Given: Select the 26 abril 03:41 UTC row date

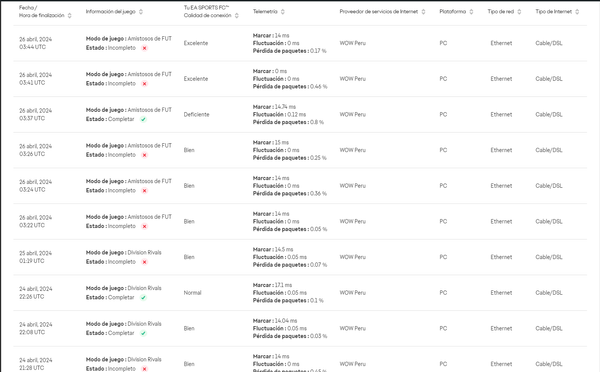Looking at the screenshot, I should [35, 79].
